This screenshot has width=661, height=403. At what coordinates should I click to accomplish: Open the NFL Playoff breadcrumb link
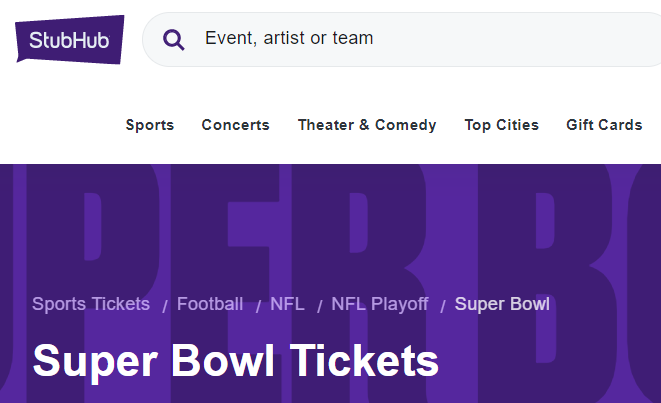point(380,304)
